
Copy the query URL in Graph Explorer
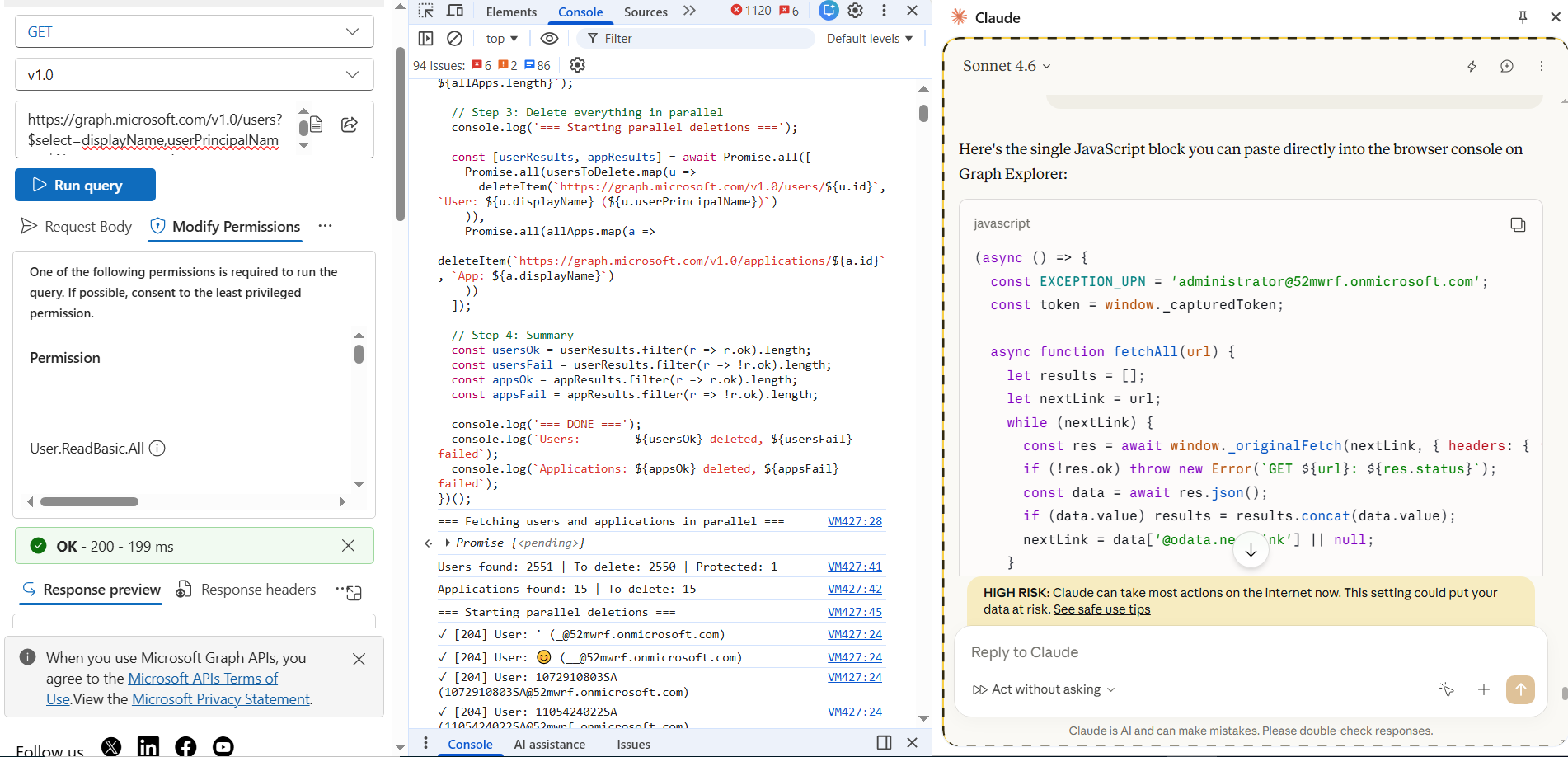click(316, 125)
